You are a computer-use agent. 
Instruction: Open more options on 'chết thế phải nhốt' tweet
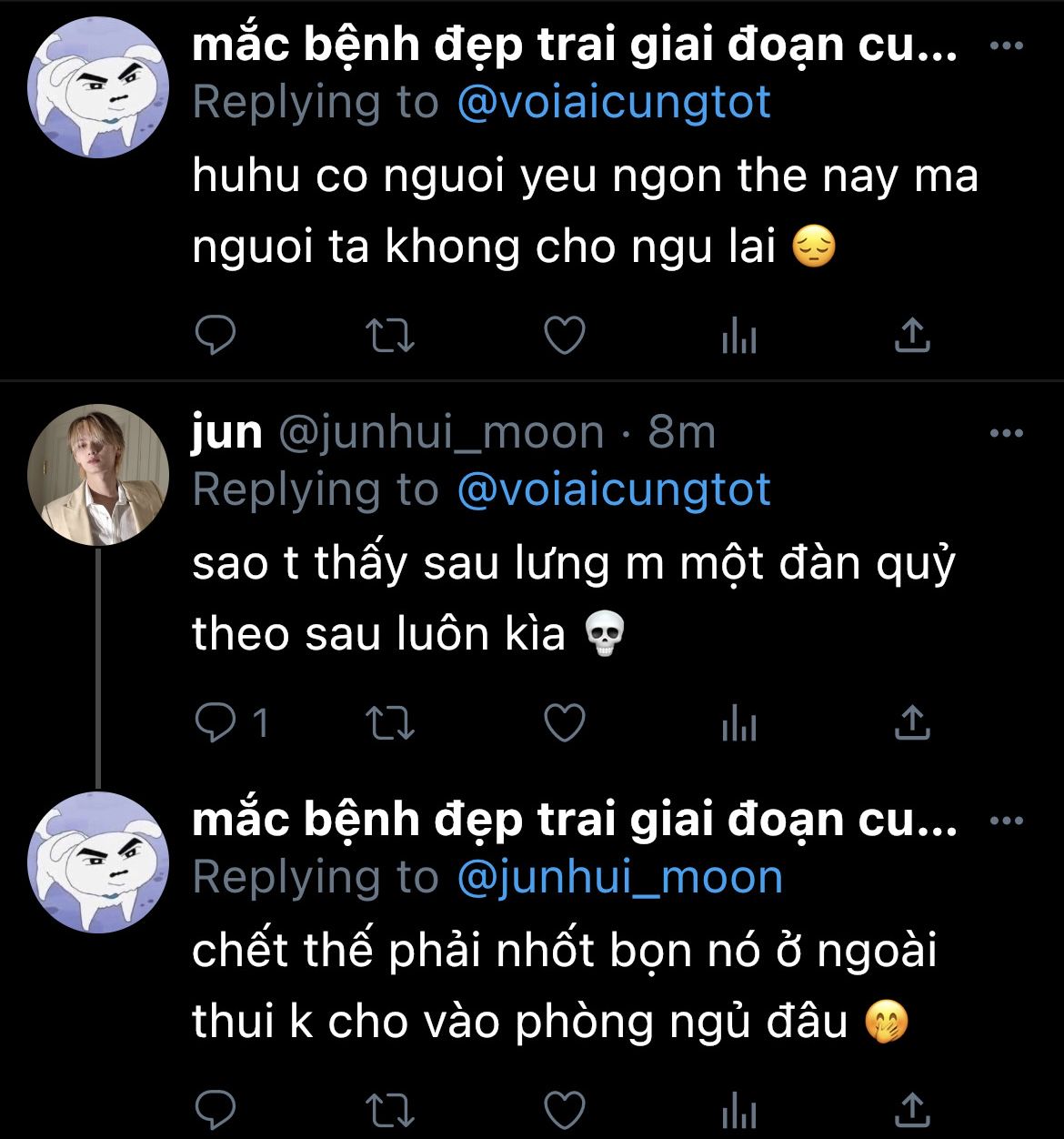pyautogui.click(x=1006, y=821)
